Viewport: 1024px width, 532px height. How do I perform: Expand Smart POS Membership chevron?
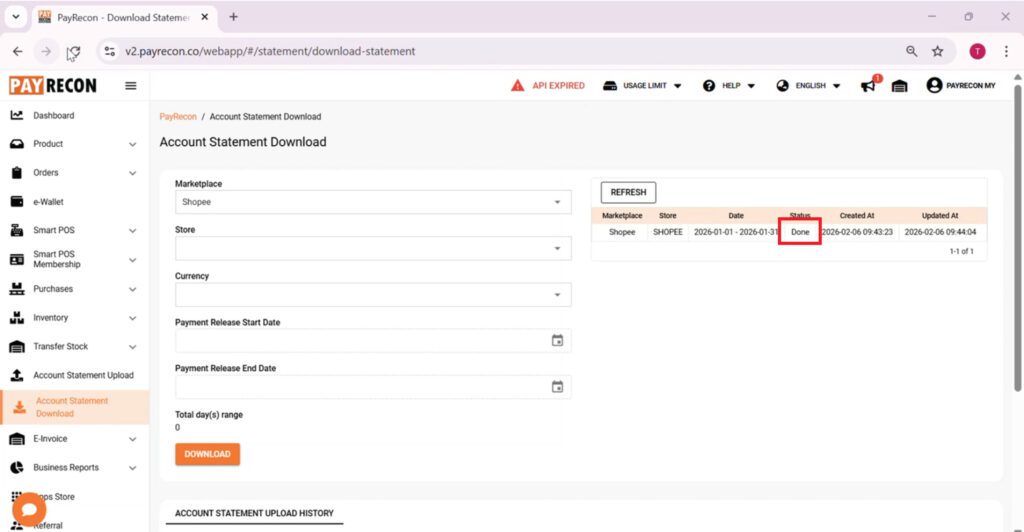(133, 260)
